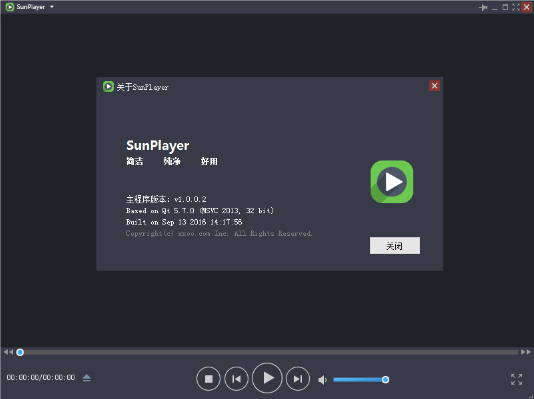Fast forward using the double-right arrow
Screen dimensions: 534x399
tap(525, 352)
